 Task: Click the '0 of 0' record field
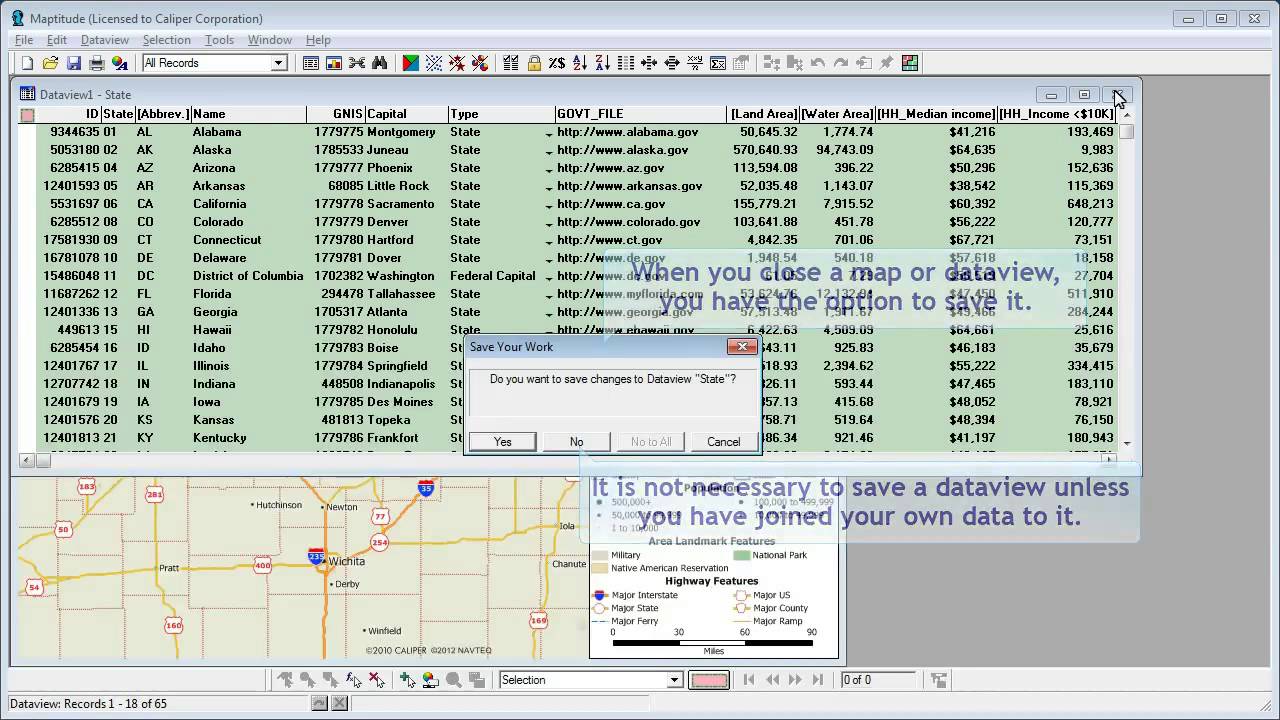tap(878, 680)
